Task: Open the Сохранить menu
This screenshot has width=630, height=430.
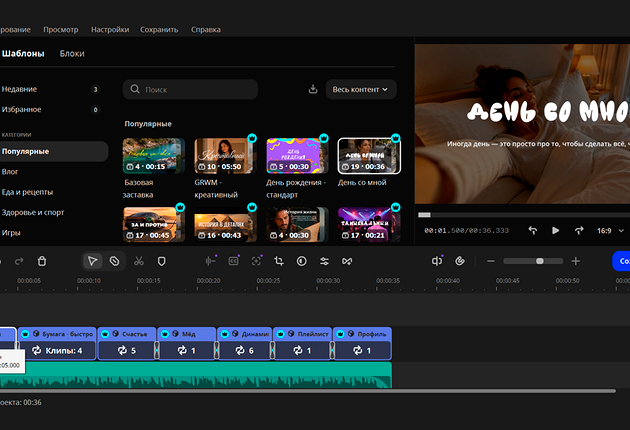Action: click(159, 30)
